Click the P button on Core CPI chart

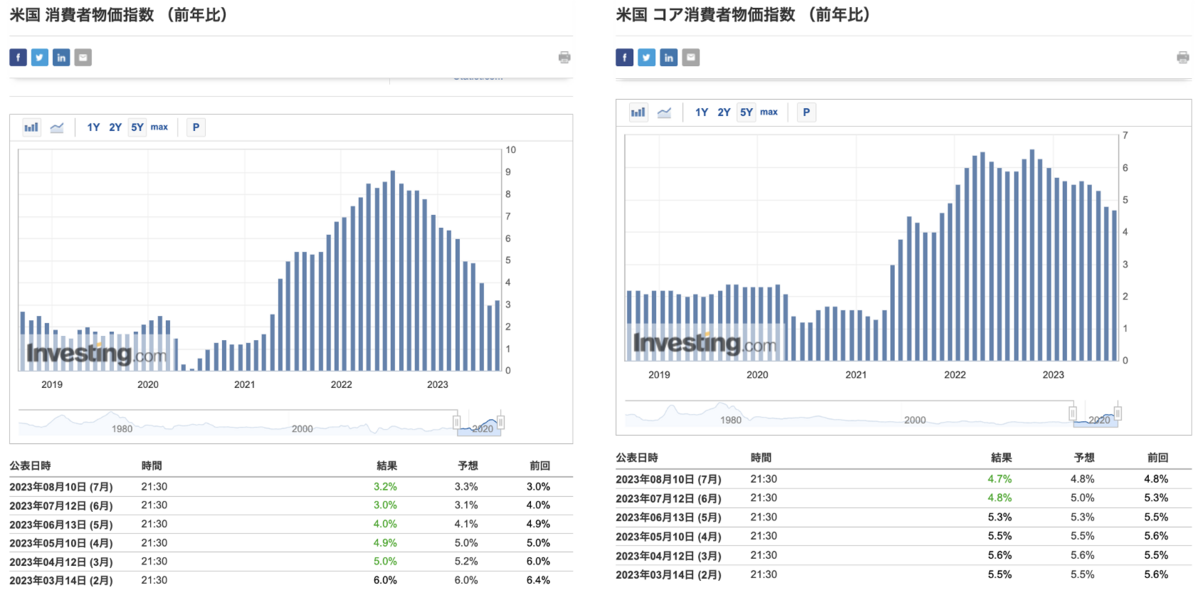(806, 112)
